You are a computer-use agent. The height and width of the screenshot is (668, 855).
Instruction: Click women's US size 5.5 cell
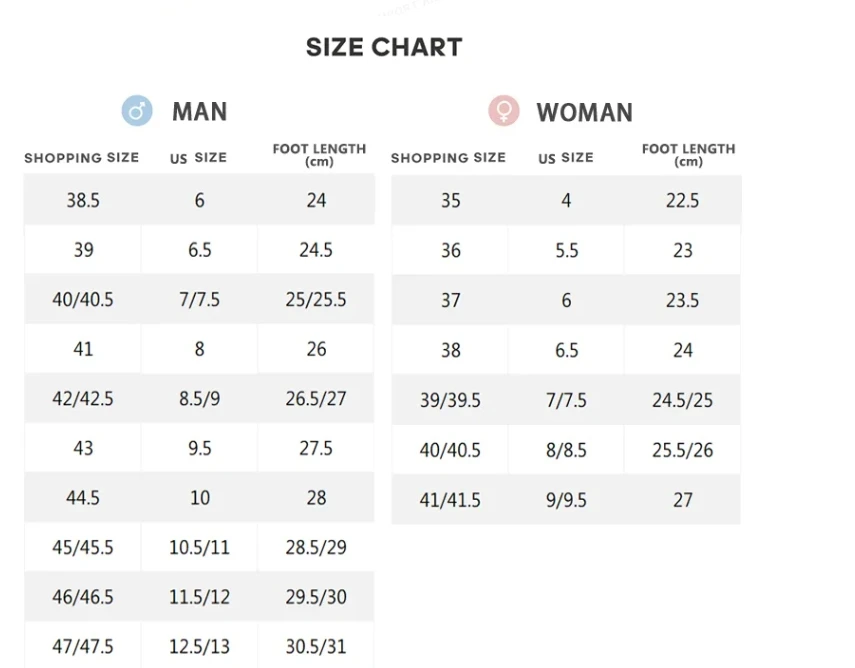coord(566,250)
